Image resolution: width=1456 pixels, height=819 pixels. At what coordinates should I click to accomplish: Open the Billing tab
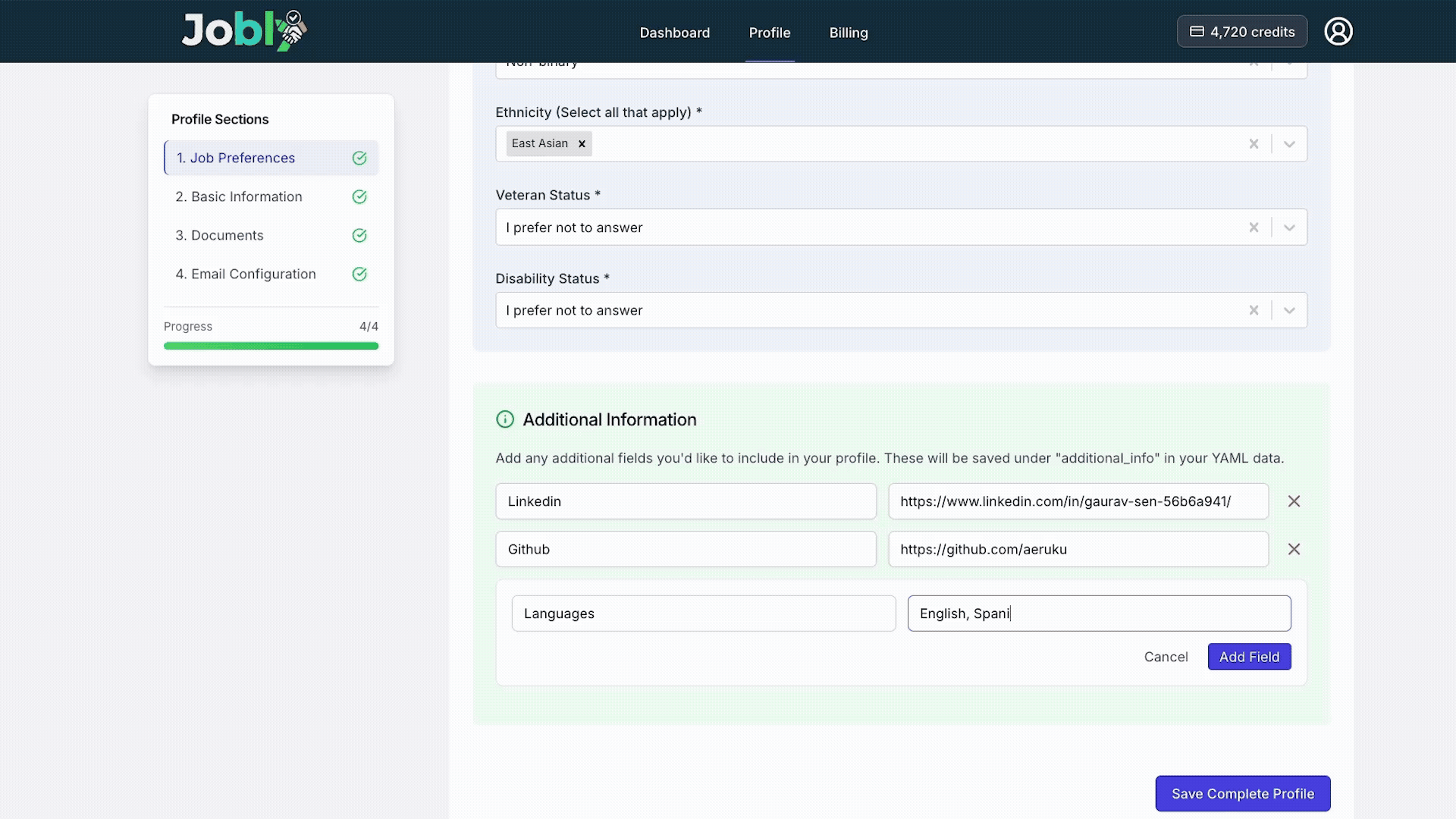(x=848, y=33)
